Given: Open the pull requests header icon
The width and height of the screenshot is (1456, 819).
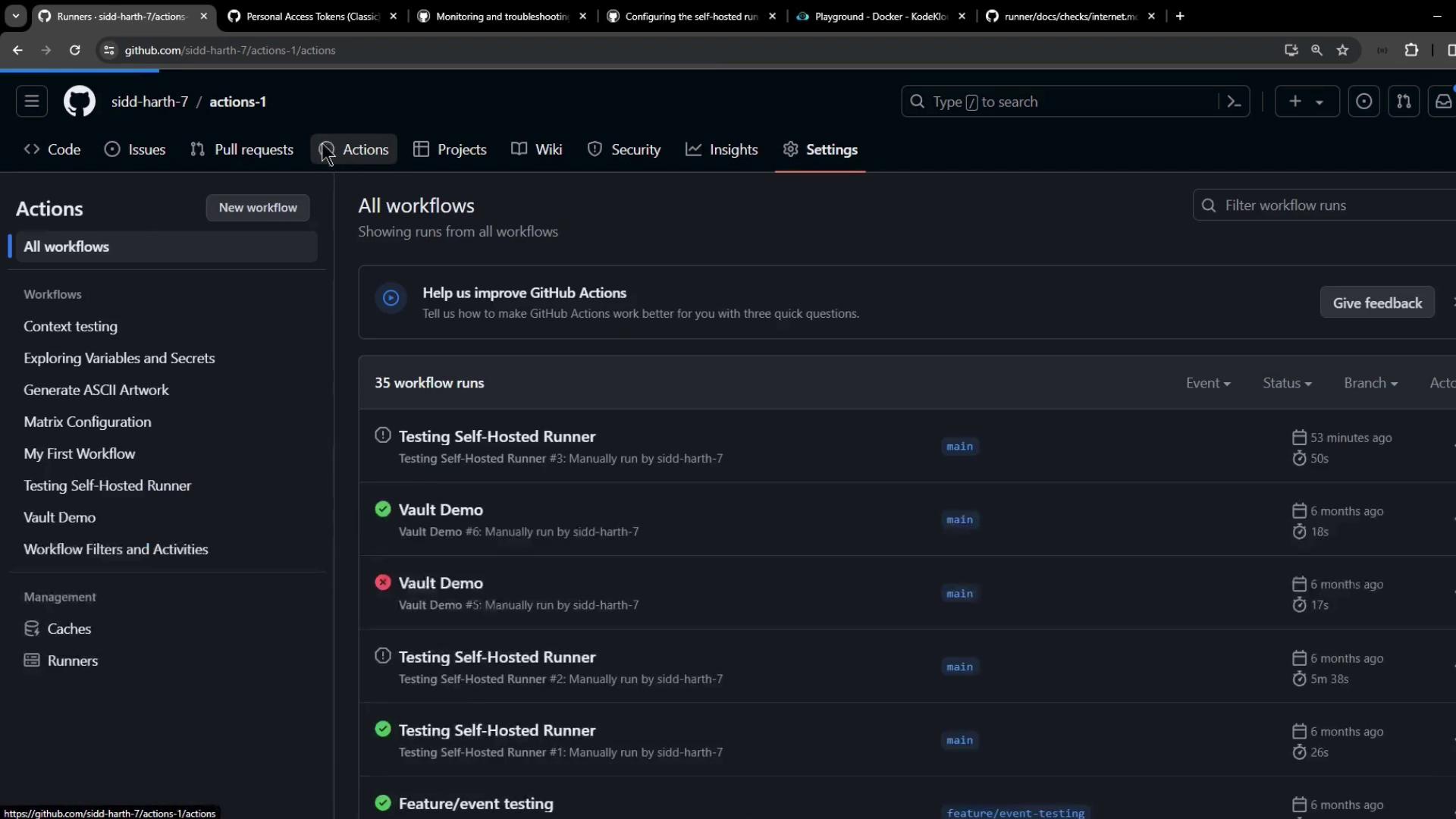Looking at the screenshot, I should 1404,102.
